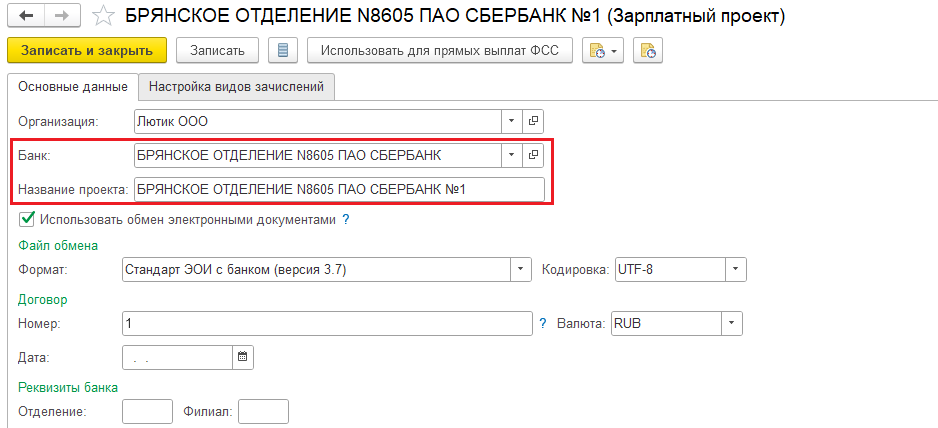938x428 pixels.
Task: Expand the Организация dropdown list
Action: point(511,121)
